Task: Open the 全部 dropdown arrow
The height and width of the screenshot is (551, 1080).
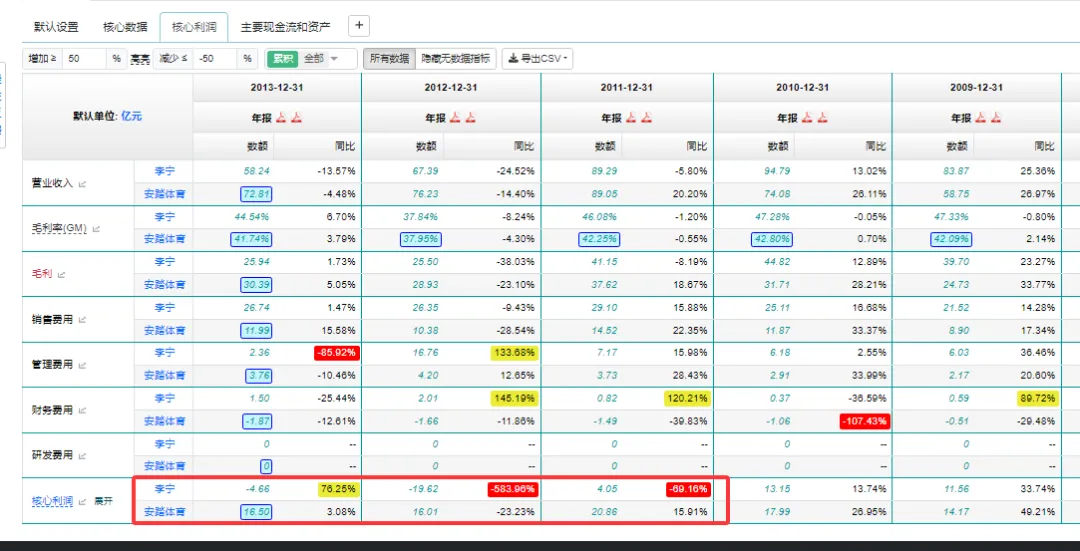Action: pos(334,59)
